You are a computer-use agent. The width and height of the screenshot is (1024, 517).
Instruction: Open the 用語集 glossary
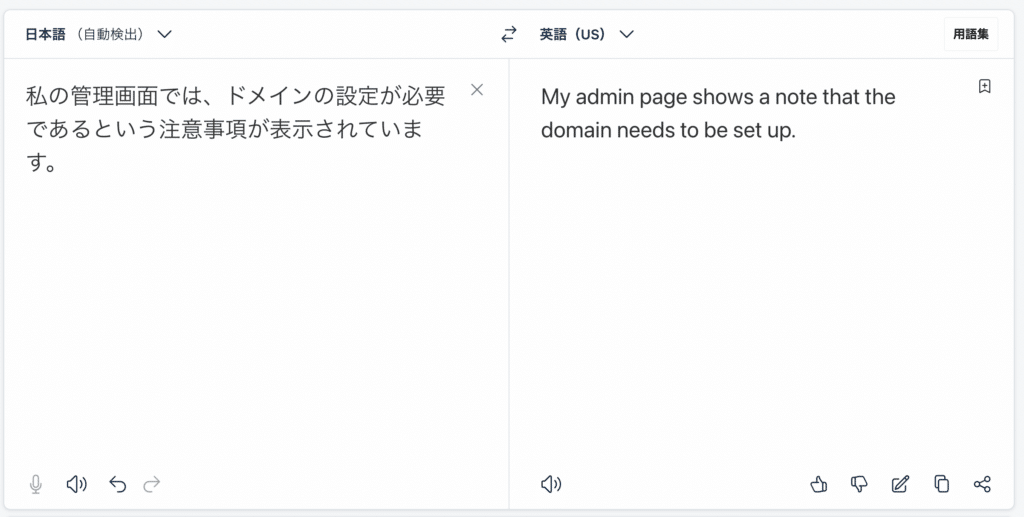click(x=970, y=34)
